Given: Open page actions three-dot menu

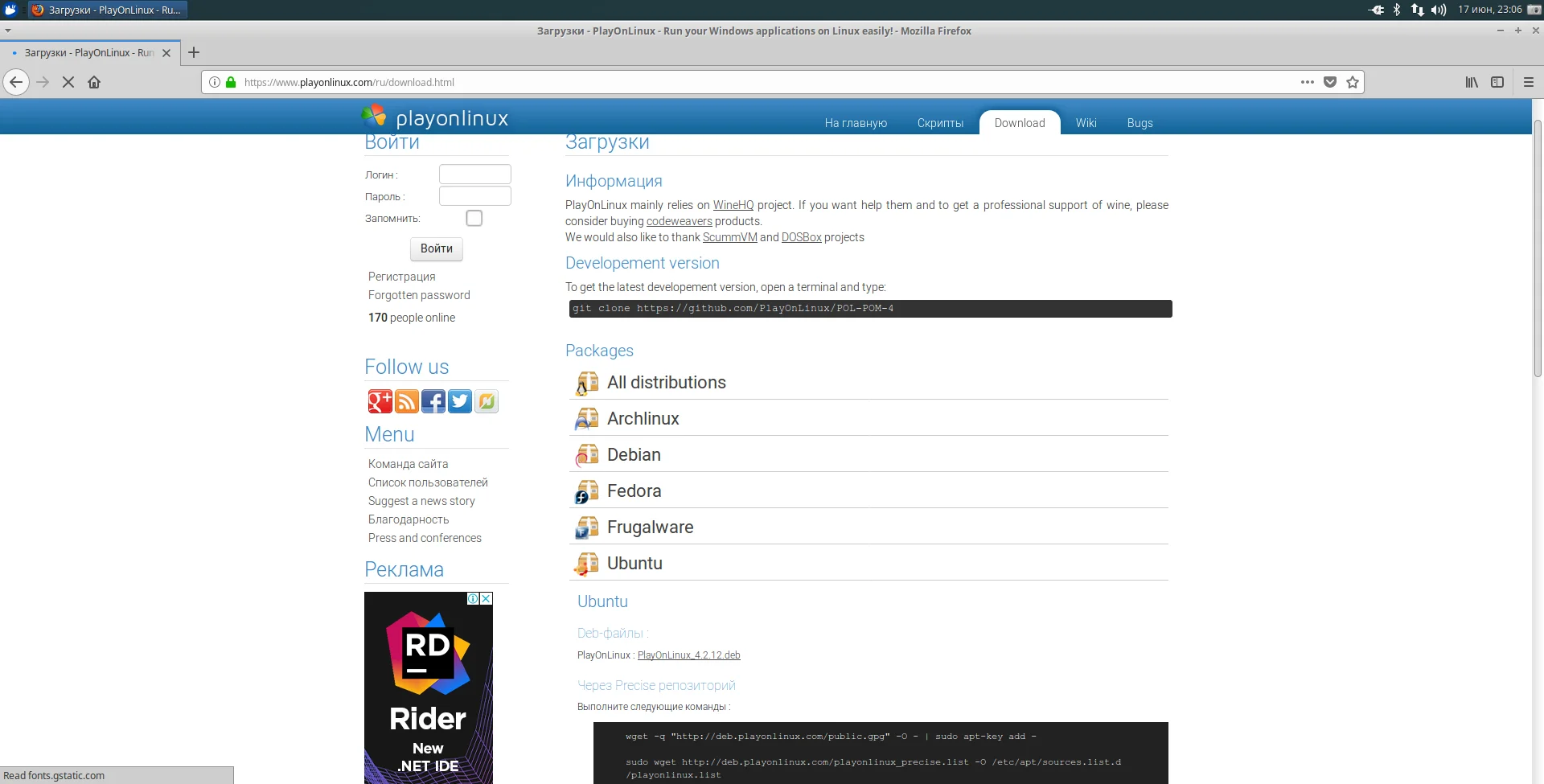Looking at the screenshot, I should 1308,82.
